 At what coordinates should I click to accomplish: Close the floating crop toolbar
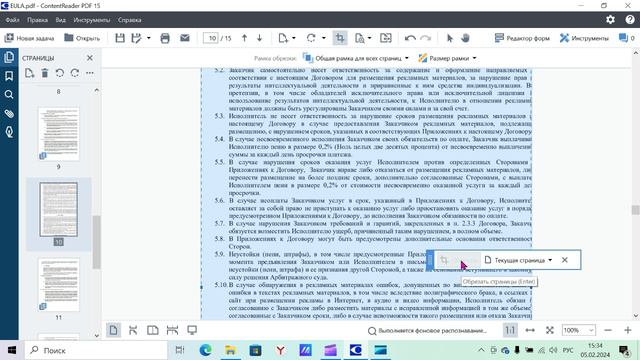point(564,260)
